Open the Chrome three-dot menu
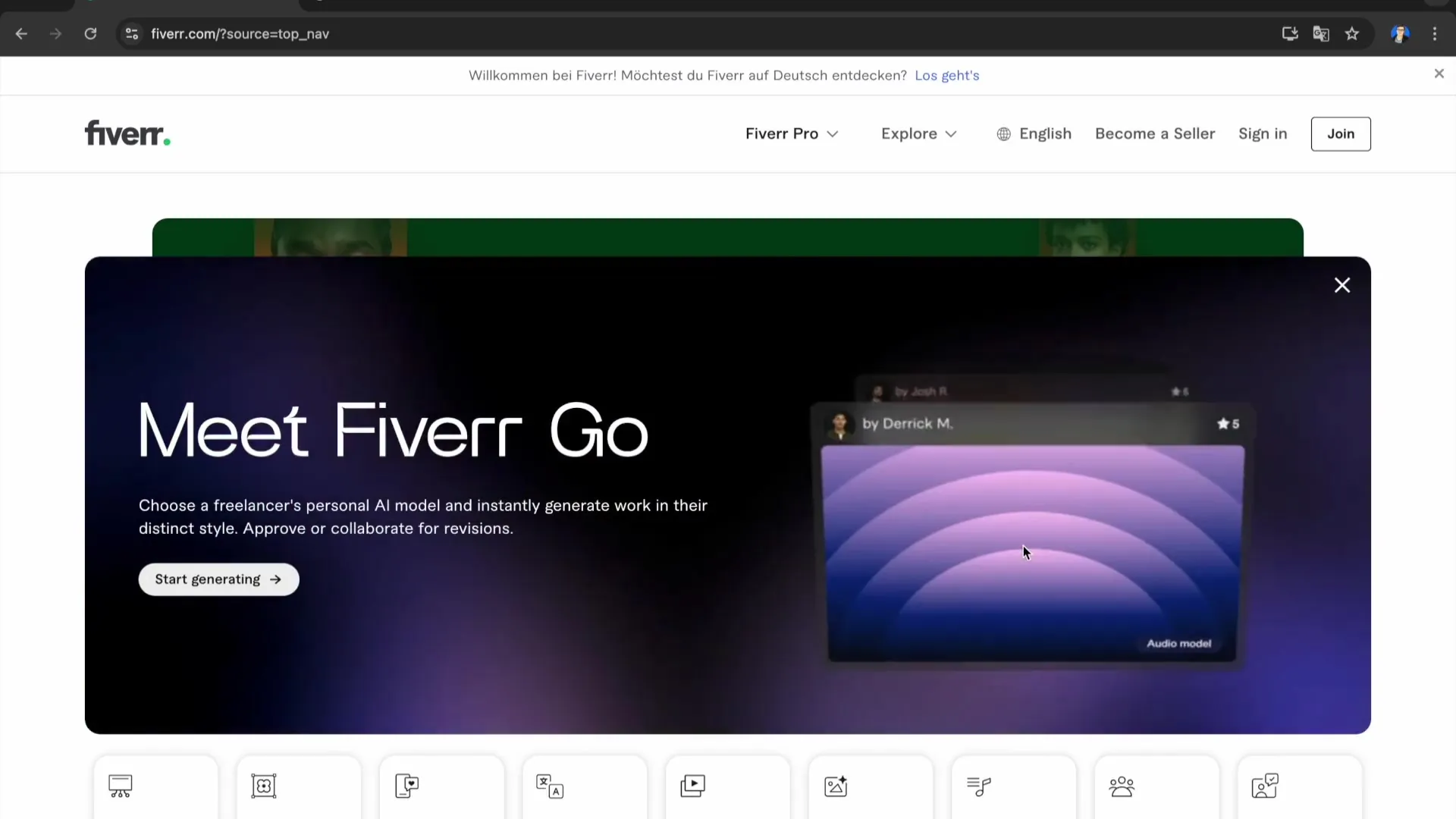The height and width of the screenshot is (819, 1456). click(1436, 33)
